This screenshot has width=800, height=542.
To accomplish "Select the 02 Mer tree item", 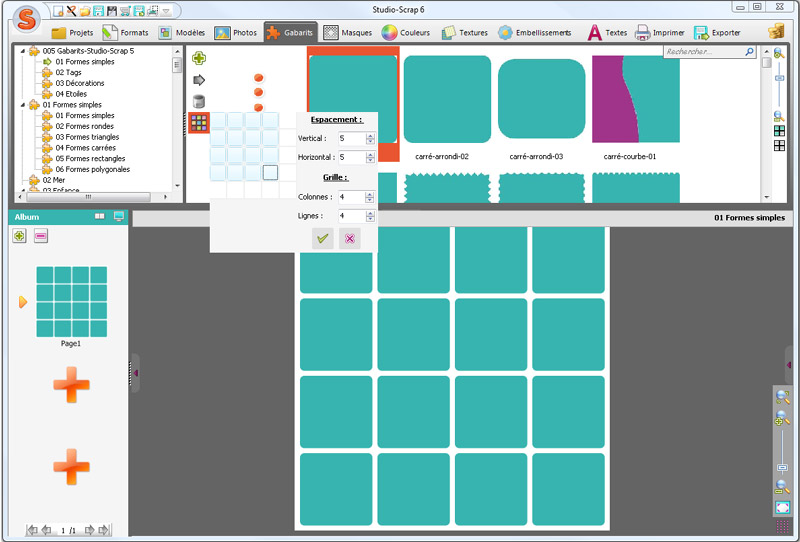I will coord(54,180).
